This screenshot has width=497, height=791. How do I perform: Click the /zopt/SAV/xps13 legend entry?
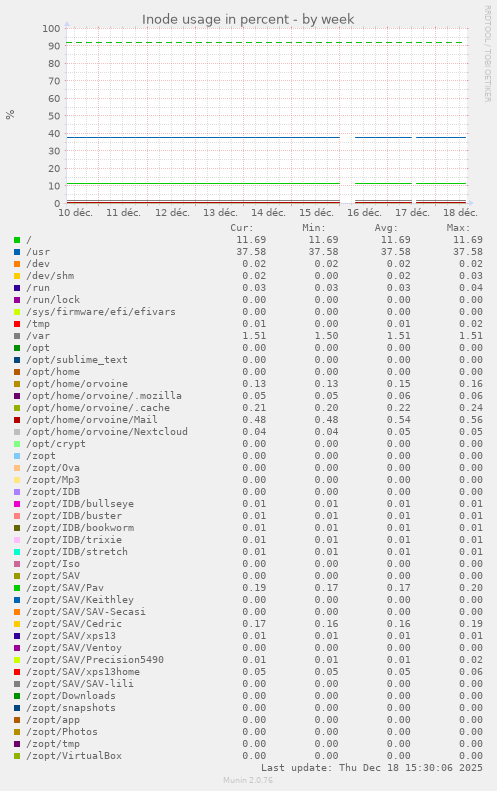(71, 636)
